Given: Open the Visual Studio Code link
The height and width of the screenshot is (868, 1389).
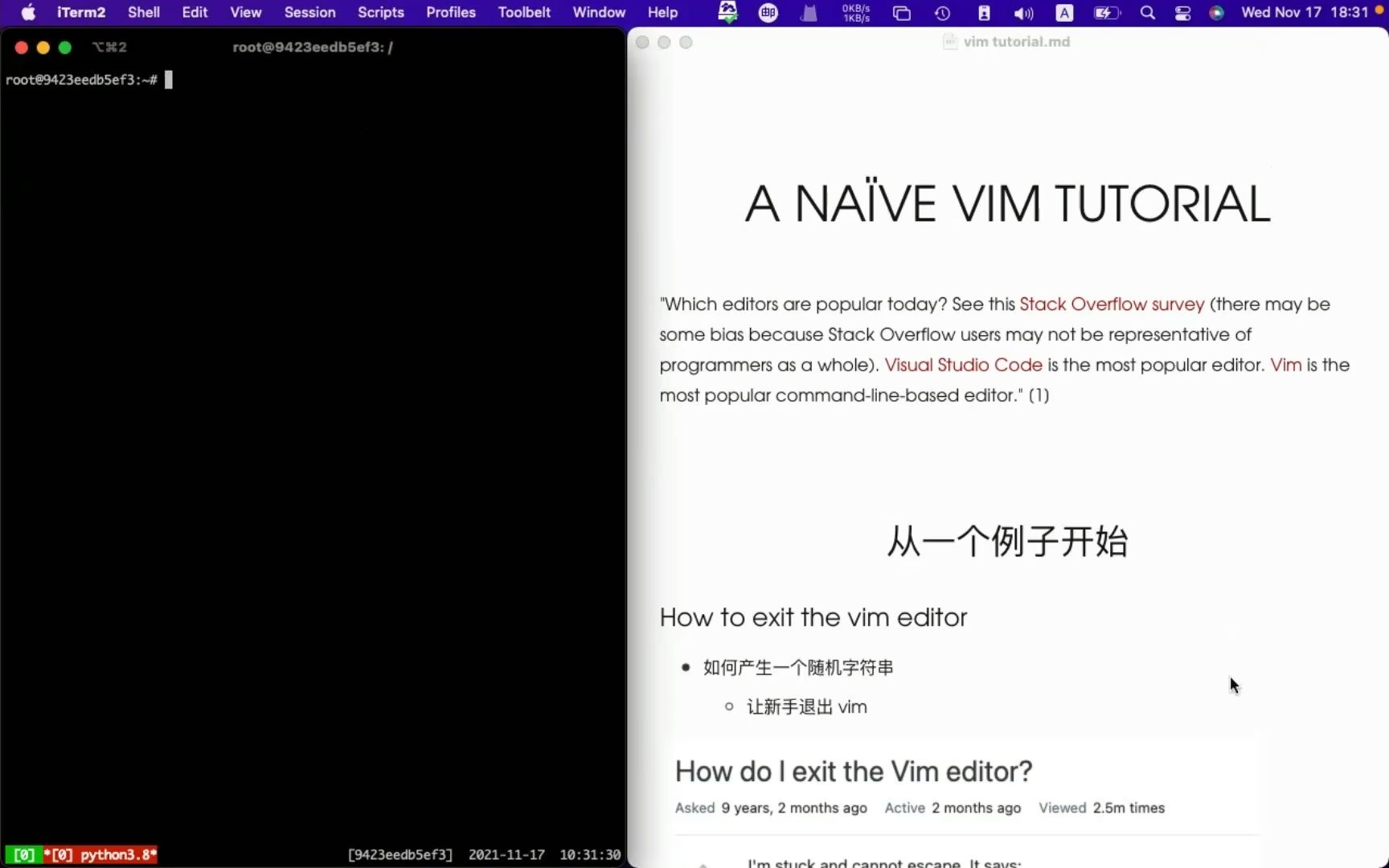Looking at the screenshot, I should pos(963,365).
